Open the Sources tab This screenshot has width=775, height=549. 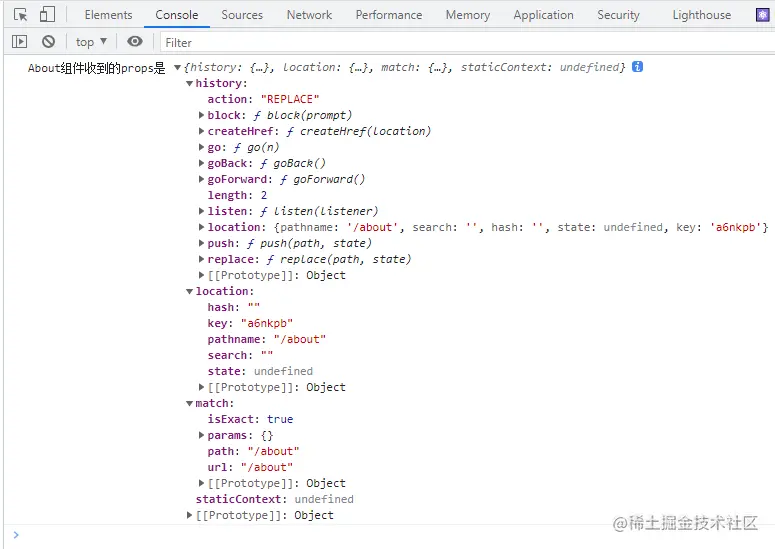pos(242,15)
